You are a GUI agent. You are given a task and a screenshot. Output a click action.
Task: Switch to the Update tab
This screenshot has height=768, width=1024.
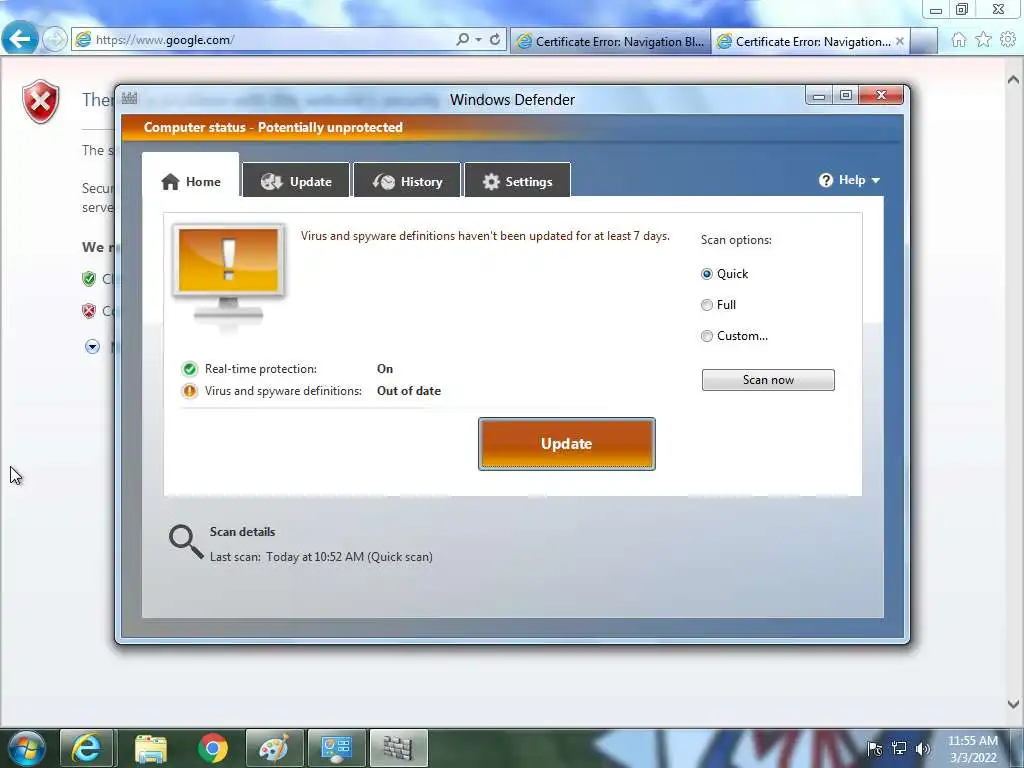[x=296, y=181]
